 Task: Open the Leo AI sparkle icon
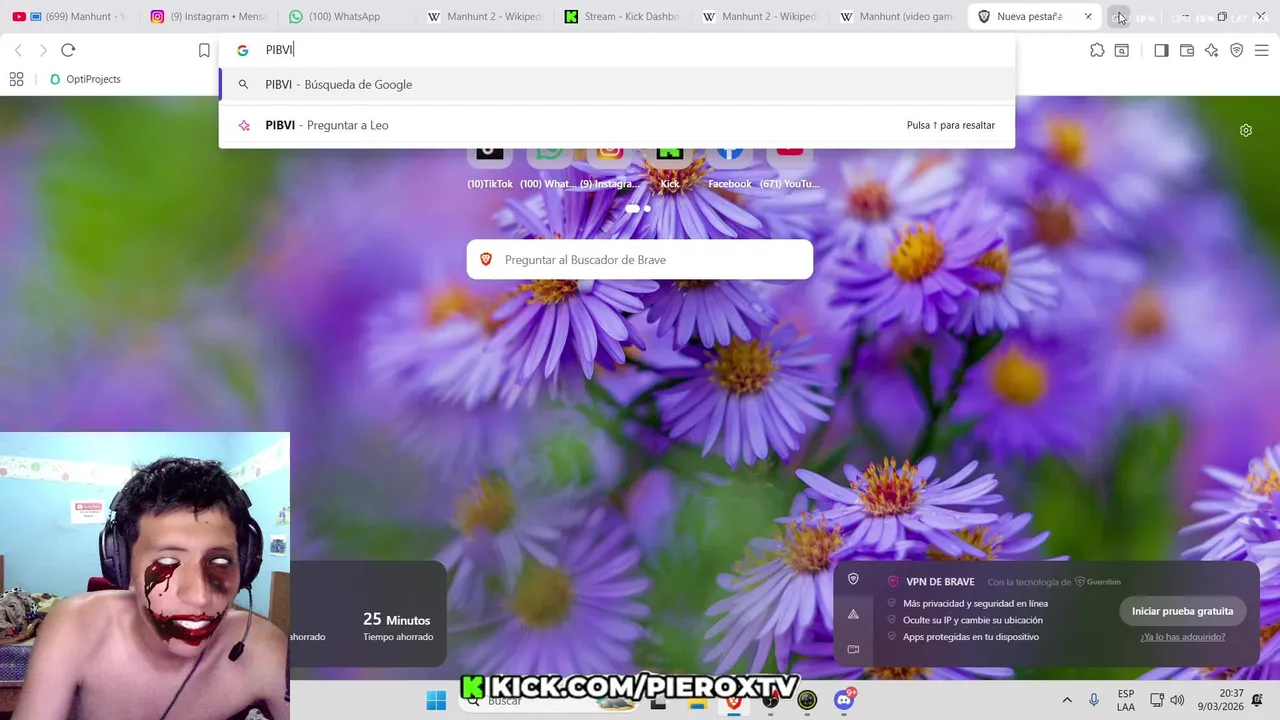click(1212, 50)
